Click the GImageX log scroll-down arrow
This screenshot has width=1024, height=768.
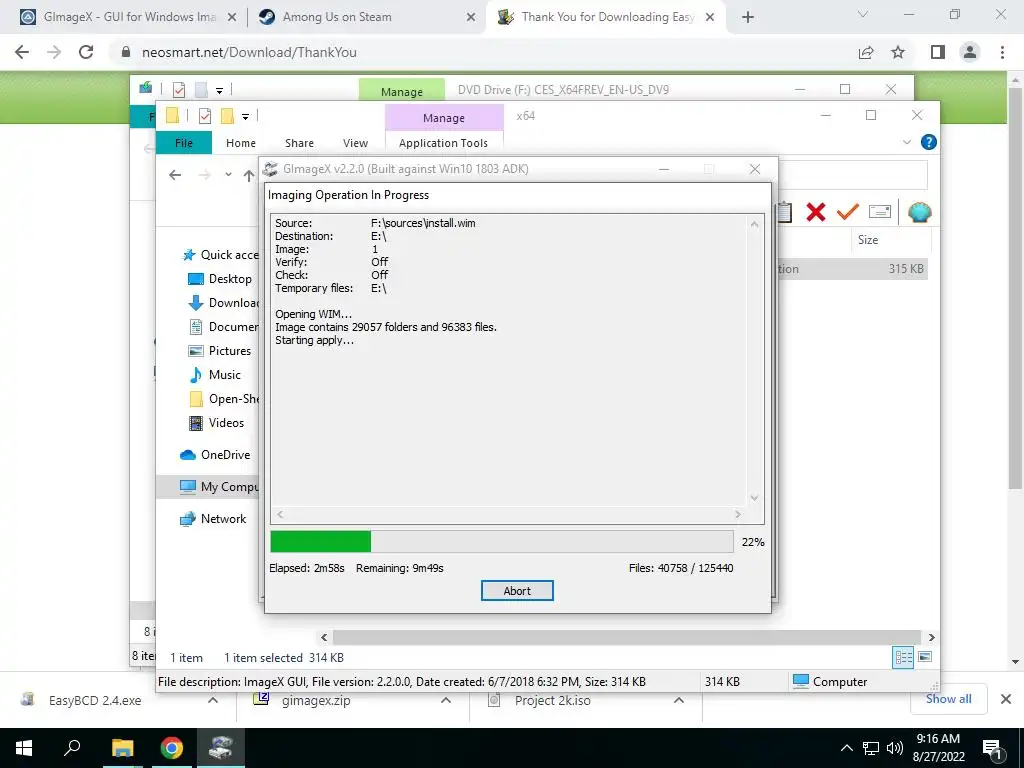pos(754,498)
